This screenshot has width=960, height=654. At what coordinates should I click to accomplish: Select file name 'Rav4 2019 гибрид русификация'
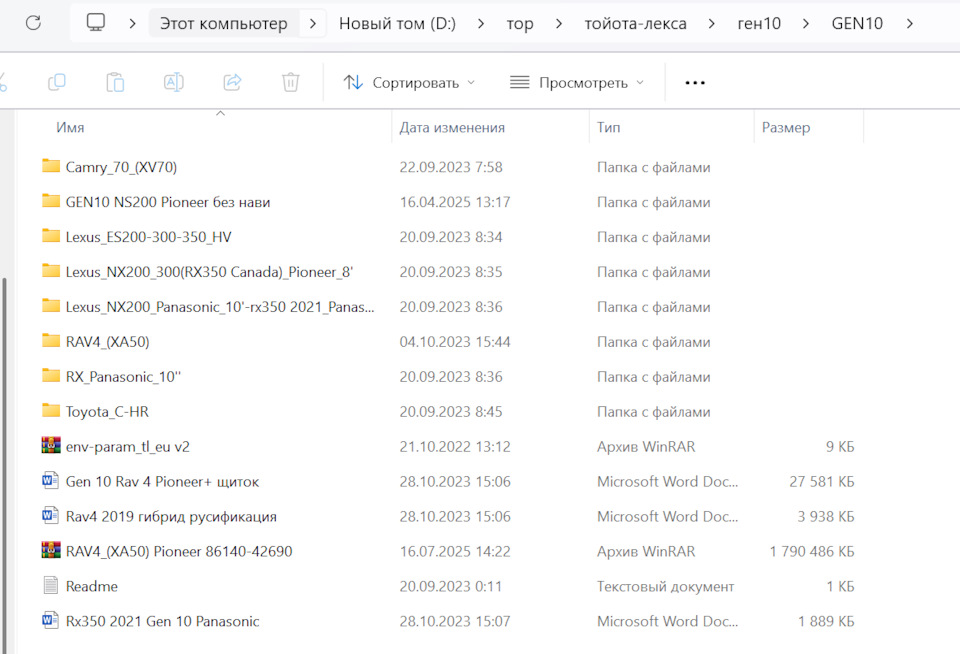[171, 516]
